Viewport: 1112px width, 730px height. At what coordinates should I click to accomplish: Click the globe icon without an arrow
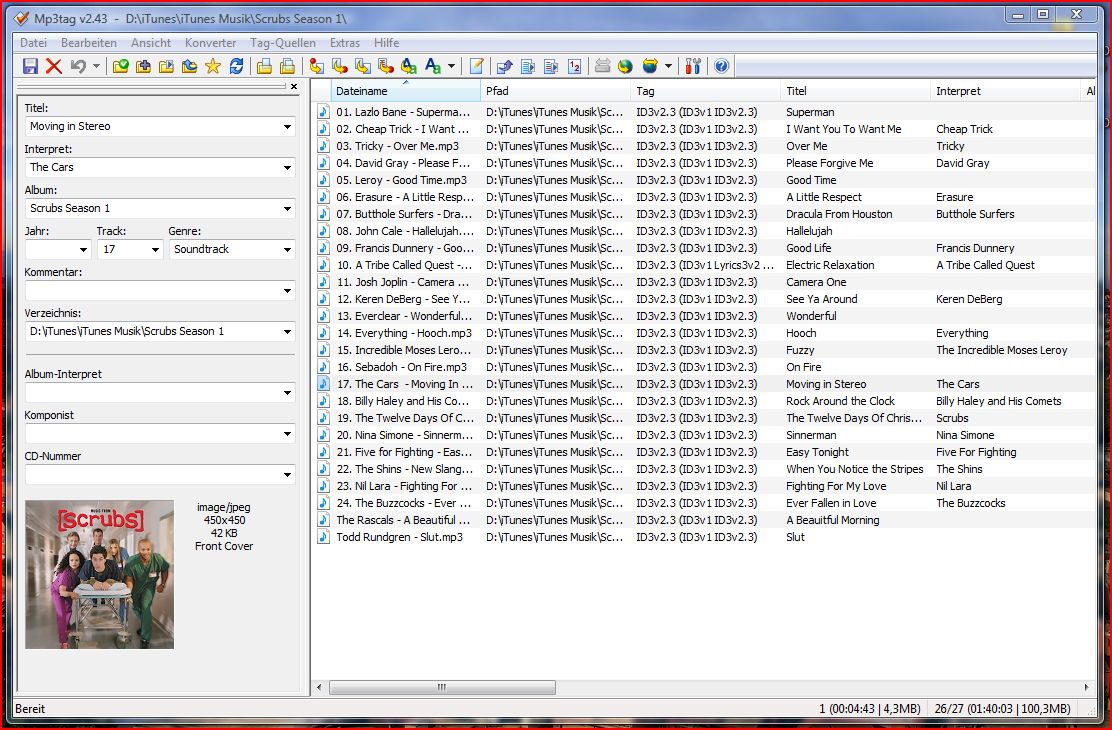point(625,66)
